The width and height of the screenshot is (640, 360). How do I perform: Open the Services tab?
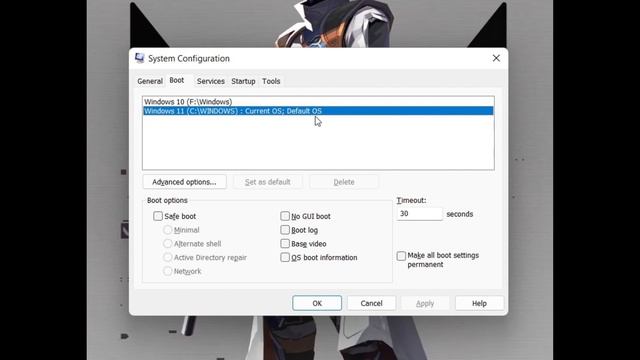(x=211, y=81)
